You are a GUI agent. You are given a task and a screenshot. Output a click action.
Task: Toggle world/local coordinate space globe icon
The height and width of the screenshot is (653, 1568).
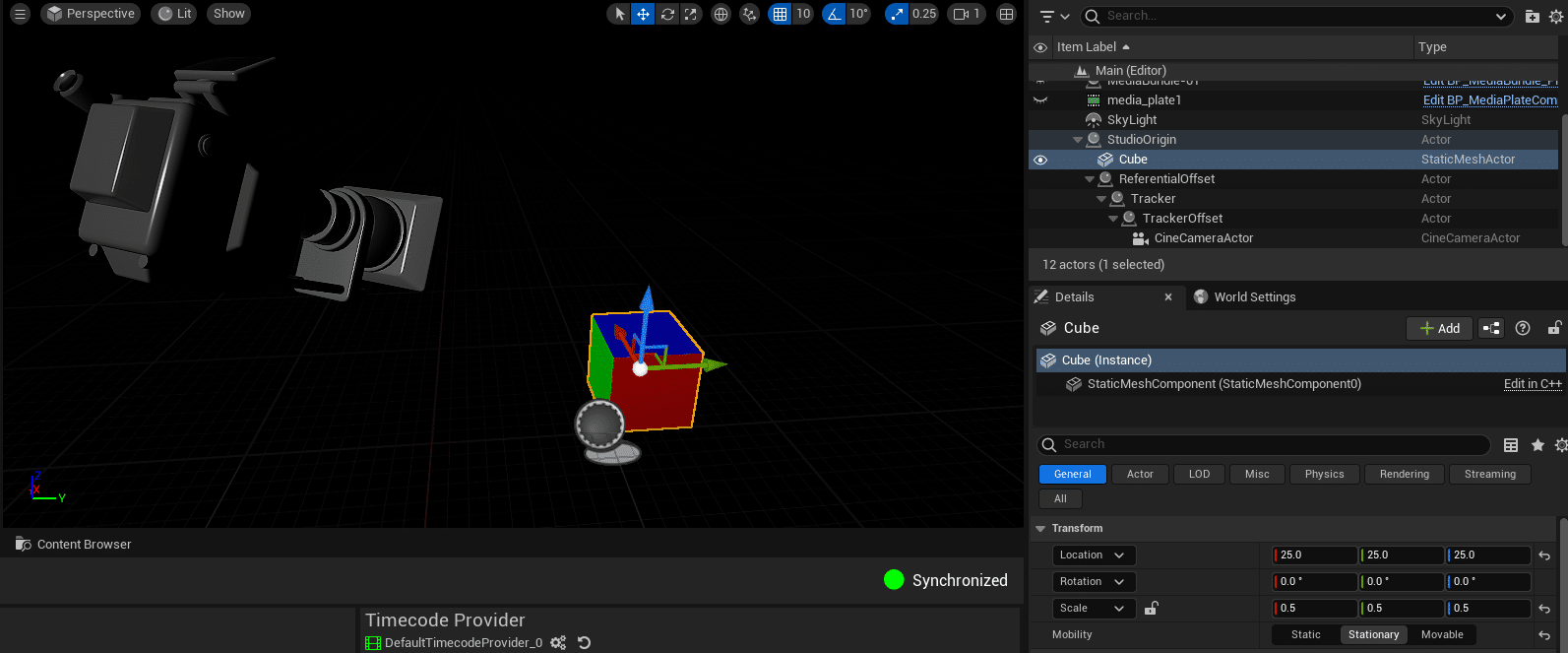[x=721, y=14]
